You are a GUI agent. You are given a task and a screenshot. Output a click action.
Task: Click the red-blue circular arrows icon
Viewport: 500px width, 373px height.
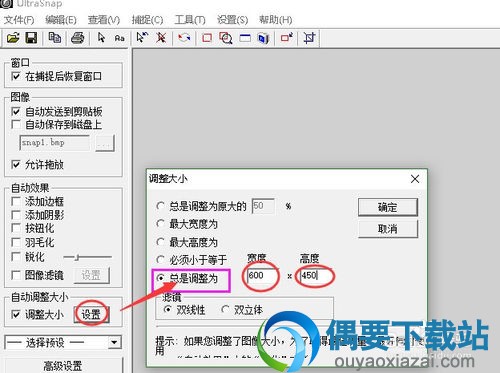[184, 38]
